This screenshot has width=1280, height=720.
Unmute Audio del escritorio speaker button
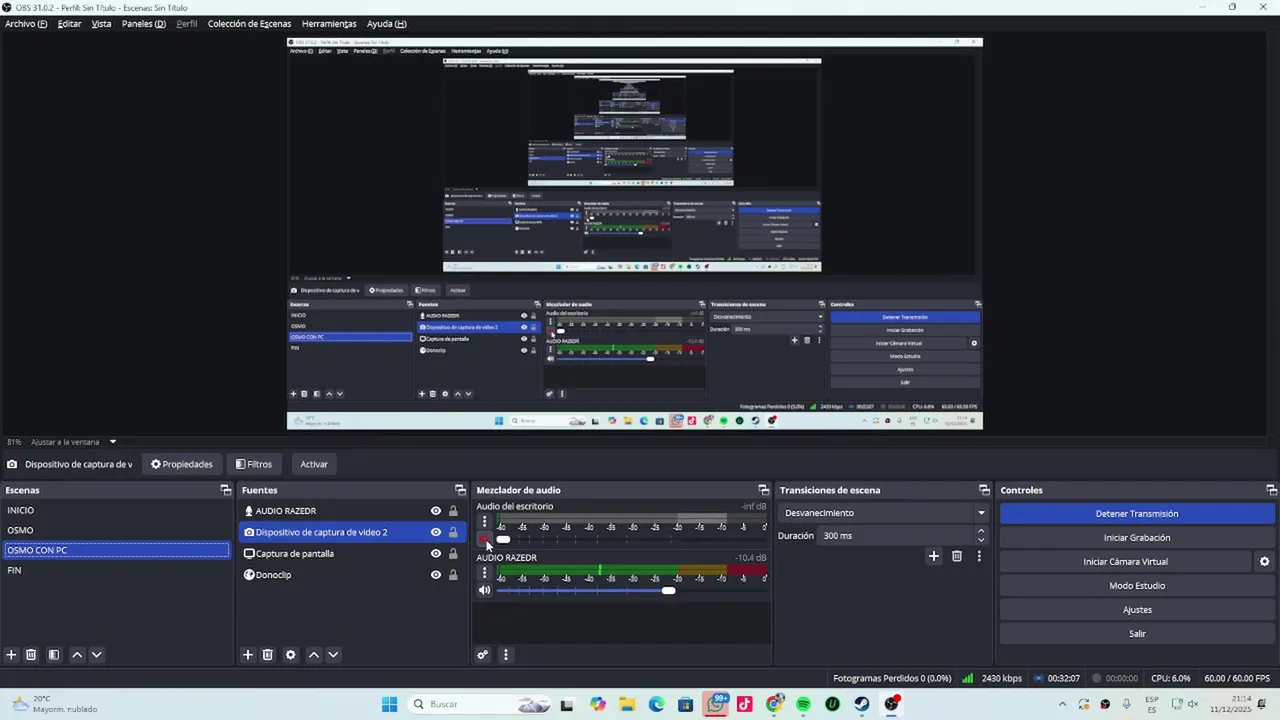click(x=484, y=539)
